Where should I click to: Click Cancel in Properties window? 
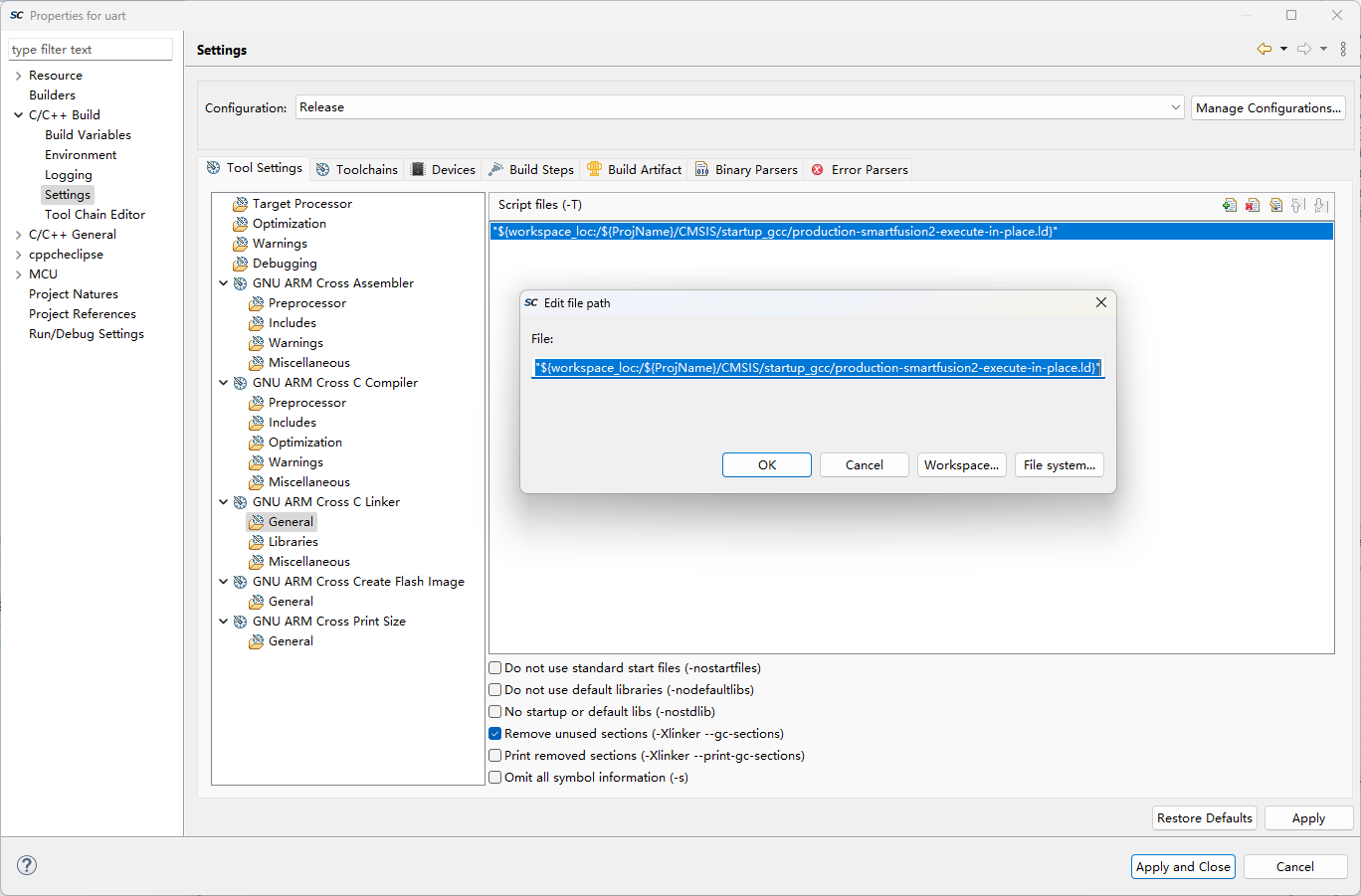coord(1295,867)
